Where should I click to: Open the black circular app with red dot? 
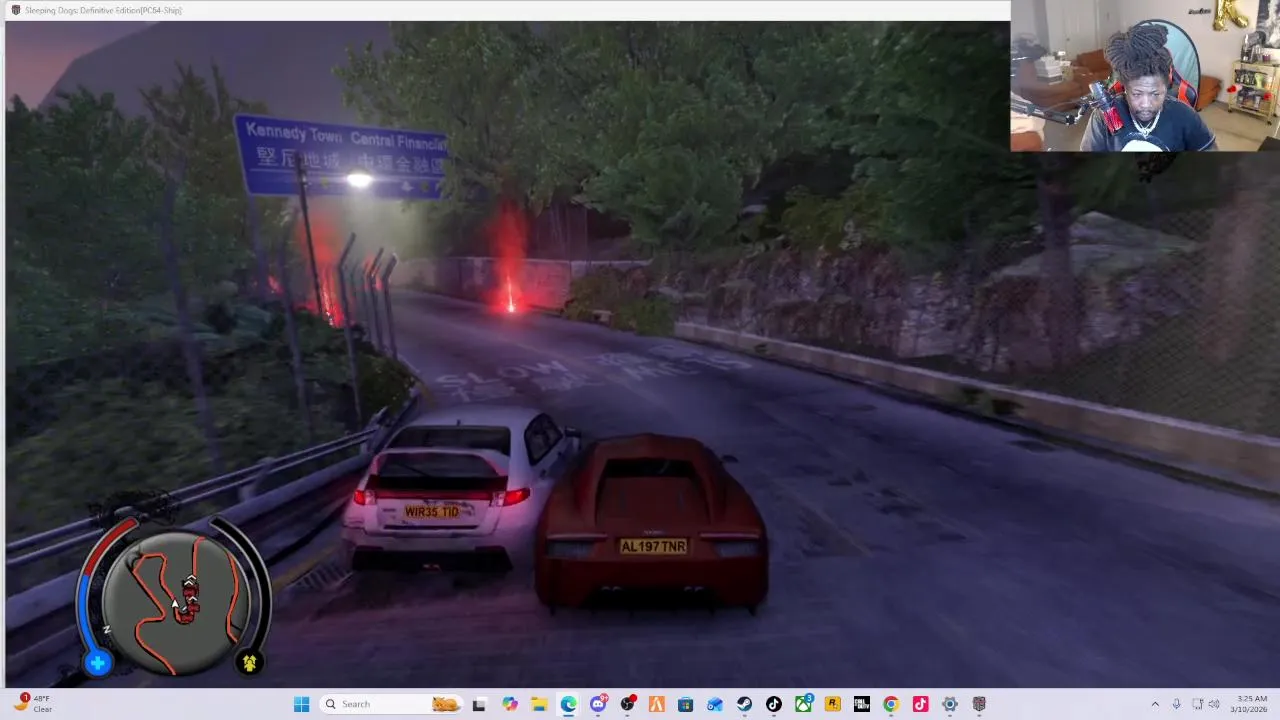point(627,704)
